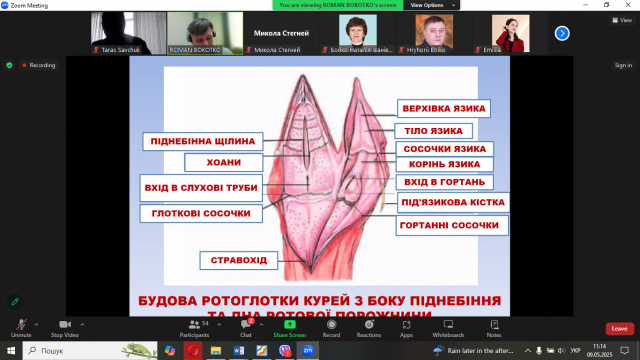Image resolution: width=640 pixels, height=360 pixels.
Task: Leave the meeting
Action: (x=620, y=329)
